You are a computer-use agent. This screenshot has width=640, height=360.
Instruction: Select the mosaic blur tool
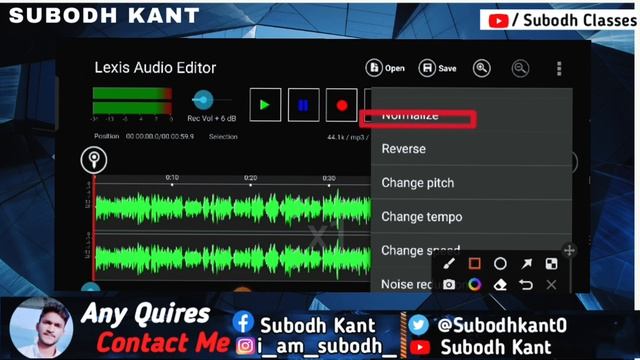(x=551, y=264)
